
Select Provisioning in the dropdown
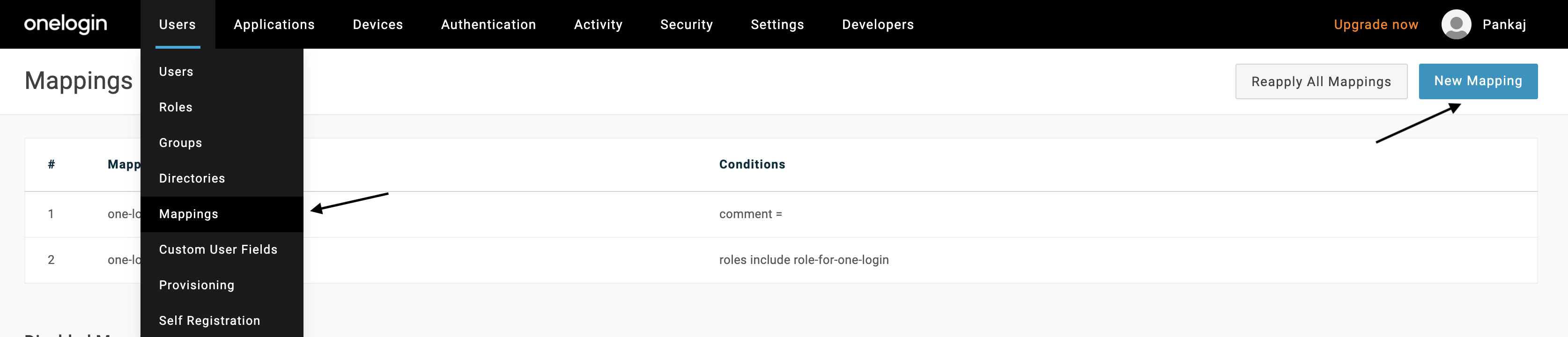point(222,286)
